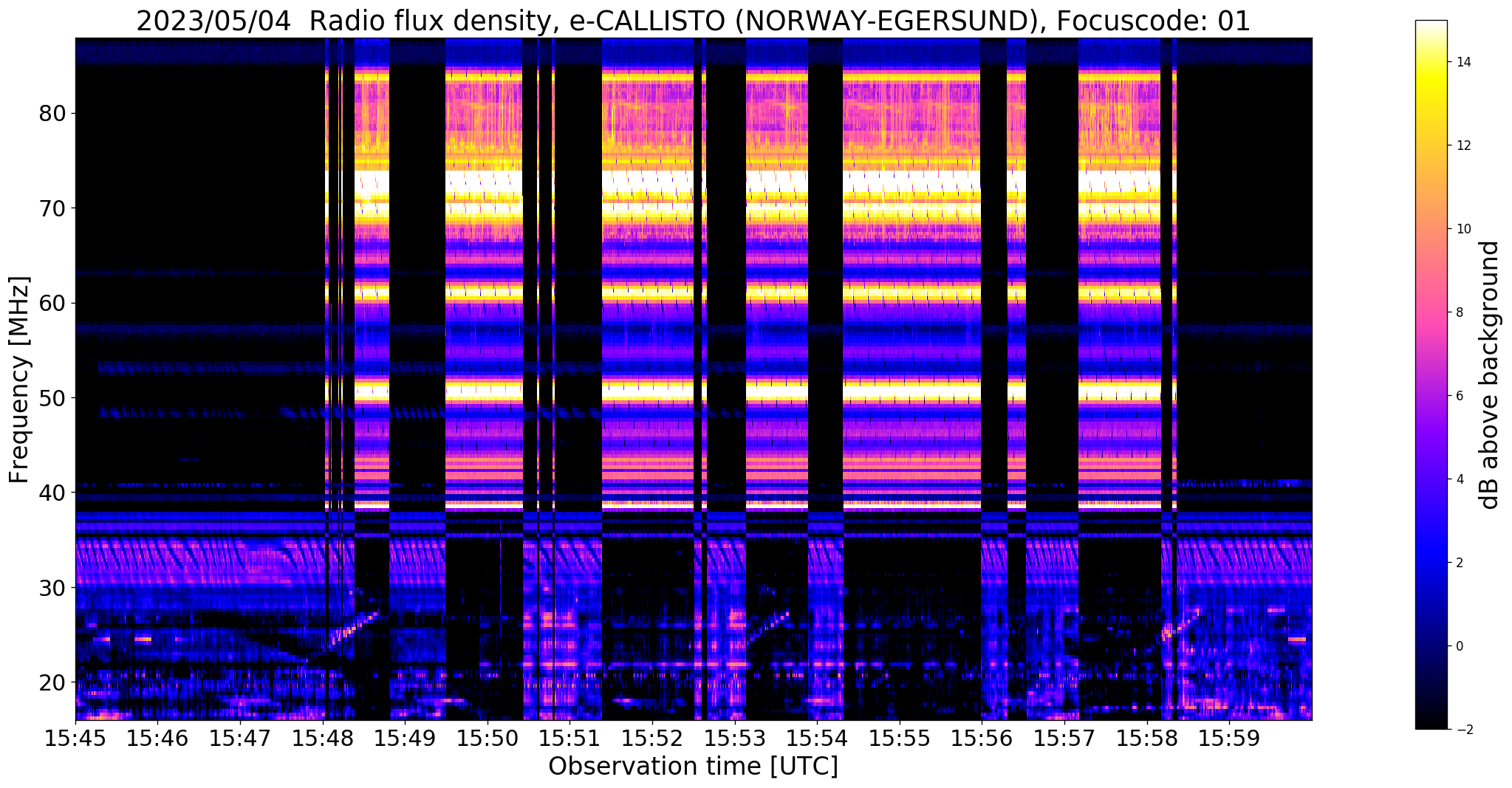The width and height of the screenshot is (1512, 788).
Task: Click the 15:52 time tick label
Action: coord(652,737)
